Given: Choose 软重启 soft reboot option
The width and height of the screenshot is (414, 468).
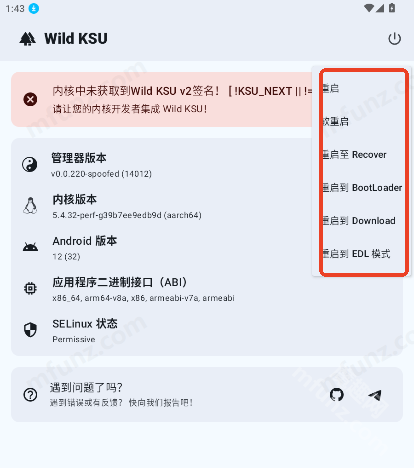Looking at the screenshot, I should [x=362, y=121].
